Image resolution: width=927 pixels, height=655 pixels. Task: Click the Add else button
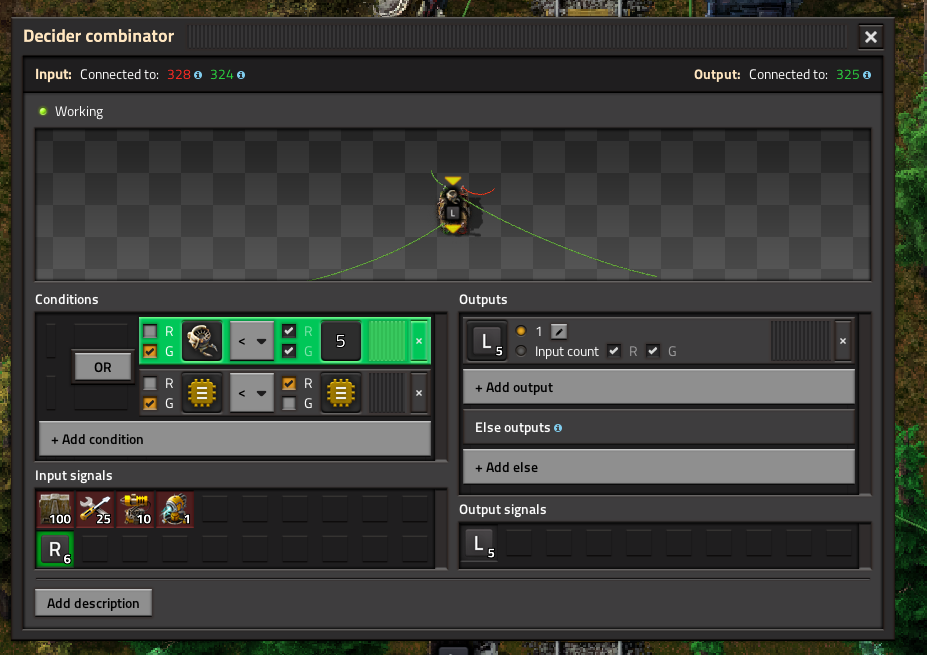tap(659, 468)
